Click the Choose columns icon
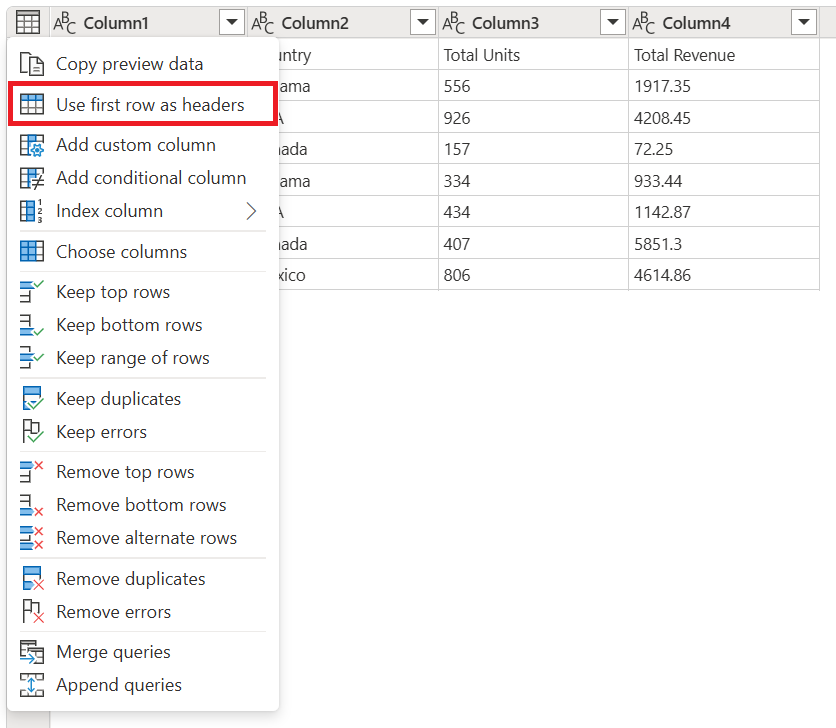Viewport: 836px width, 728px height. [31, 251]
